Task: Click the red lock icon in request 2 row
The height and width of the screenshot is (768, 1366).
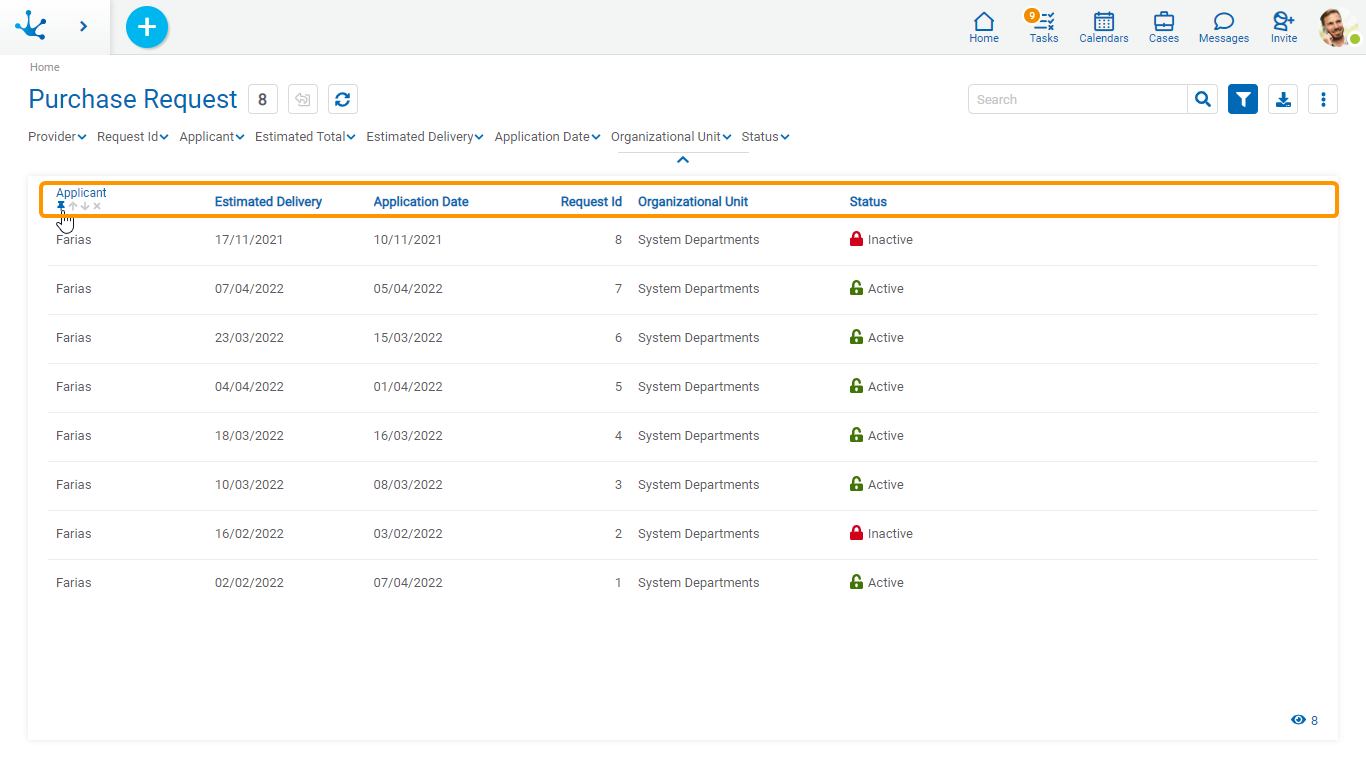Action: pyautogui.click(x=856, y=533)
